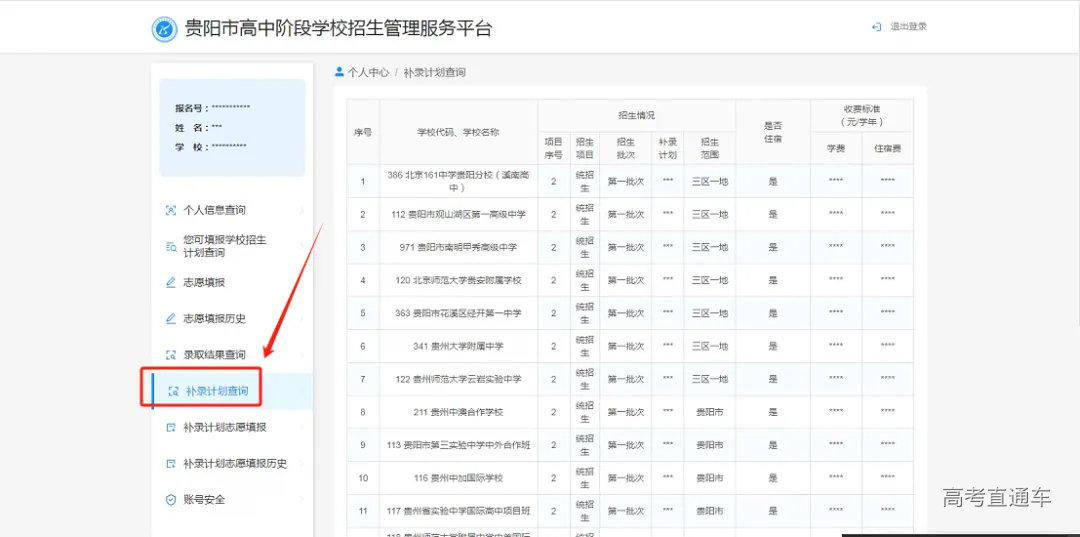Click the 招生范围 sub-header

coord(709,148)
